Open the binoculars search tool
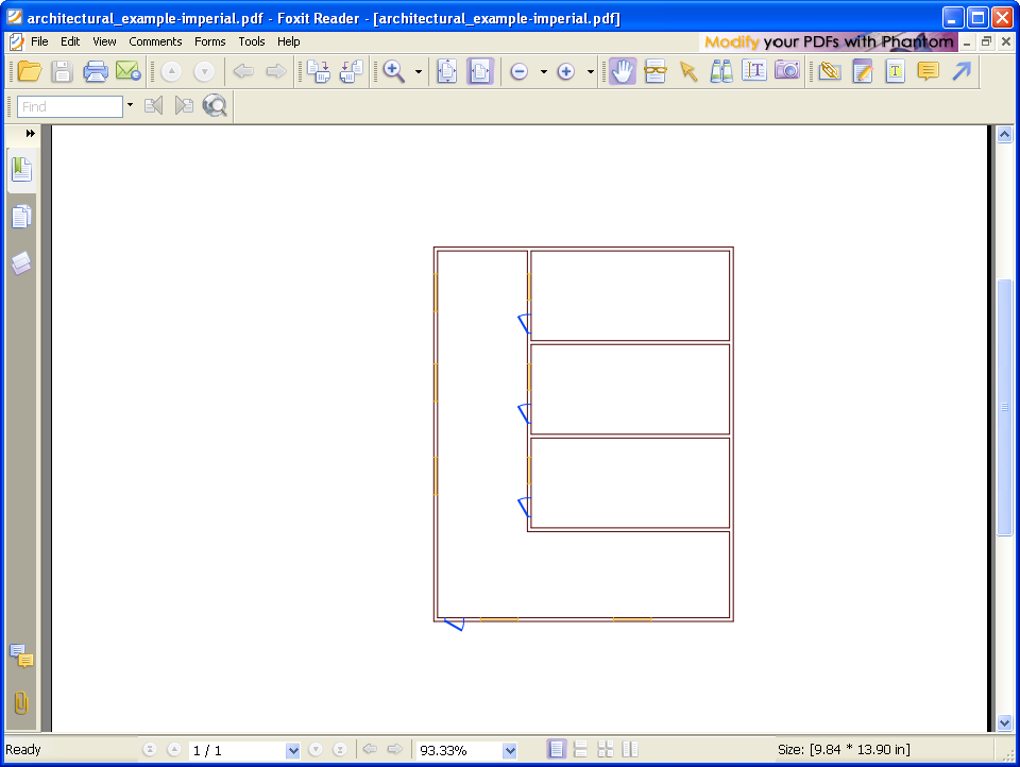Image resolution: width=1020 pixels, height=767 pixels. click(721, 71)
